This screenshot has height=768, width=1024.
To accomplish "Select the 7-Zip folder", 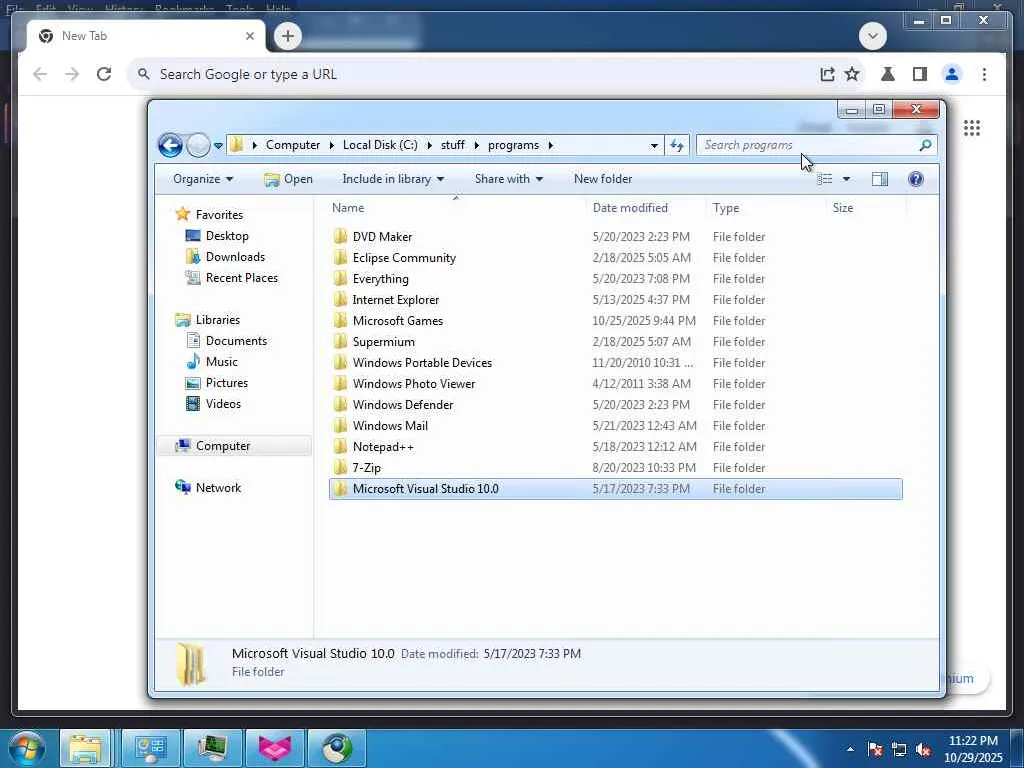I will (616, 468).
